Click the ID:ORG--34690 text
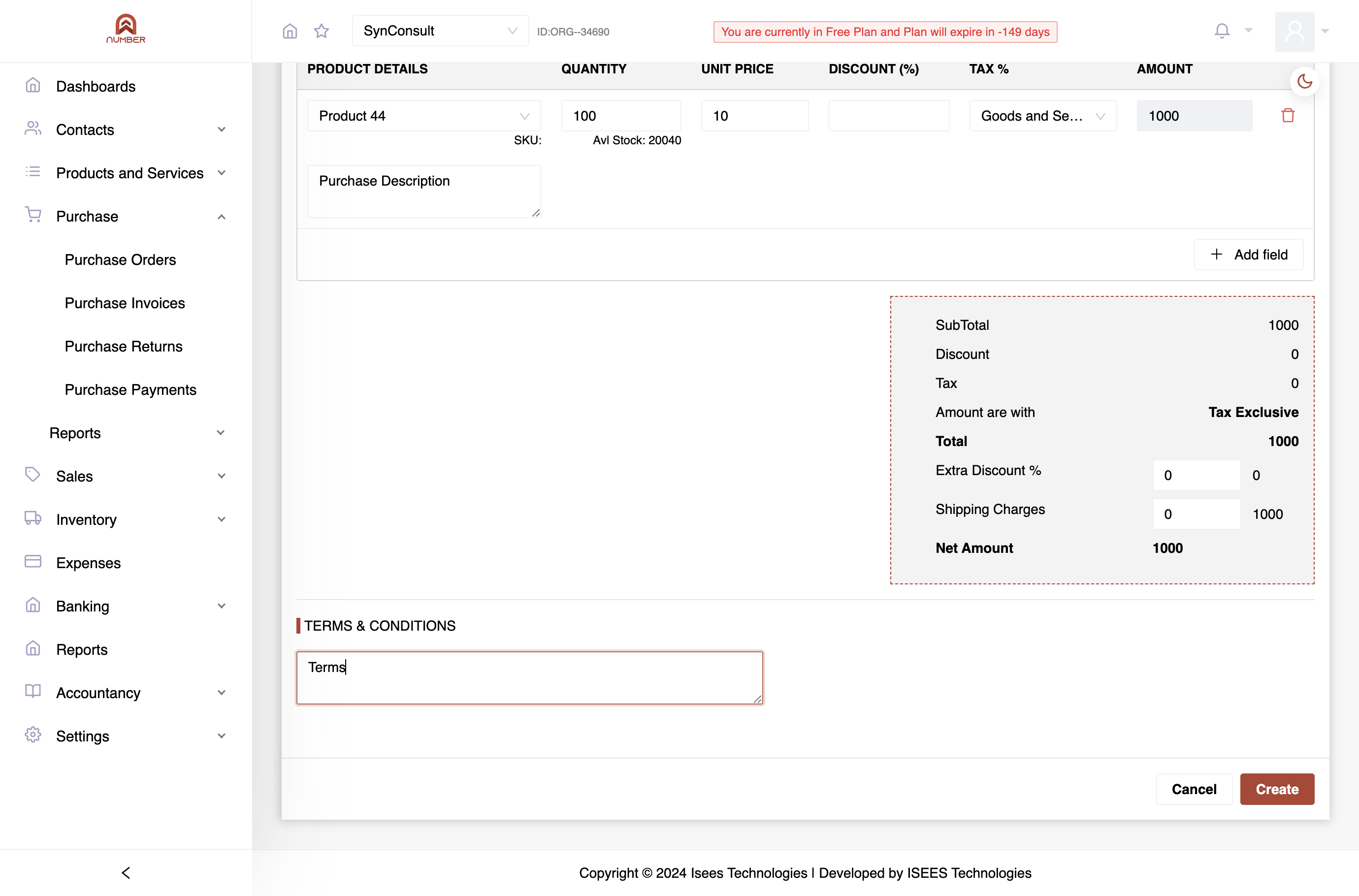 (x=573, y=32)
